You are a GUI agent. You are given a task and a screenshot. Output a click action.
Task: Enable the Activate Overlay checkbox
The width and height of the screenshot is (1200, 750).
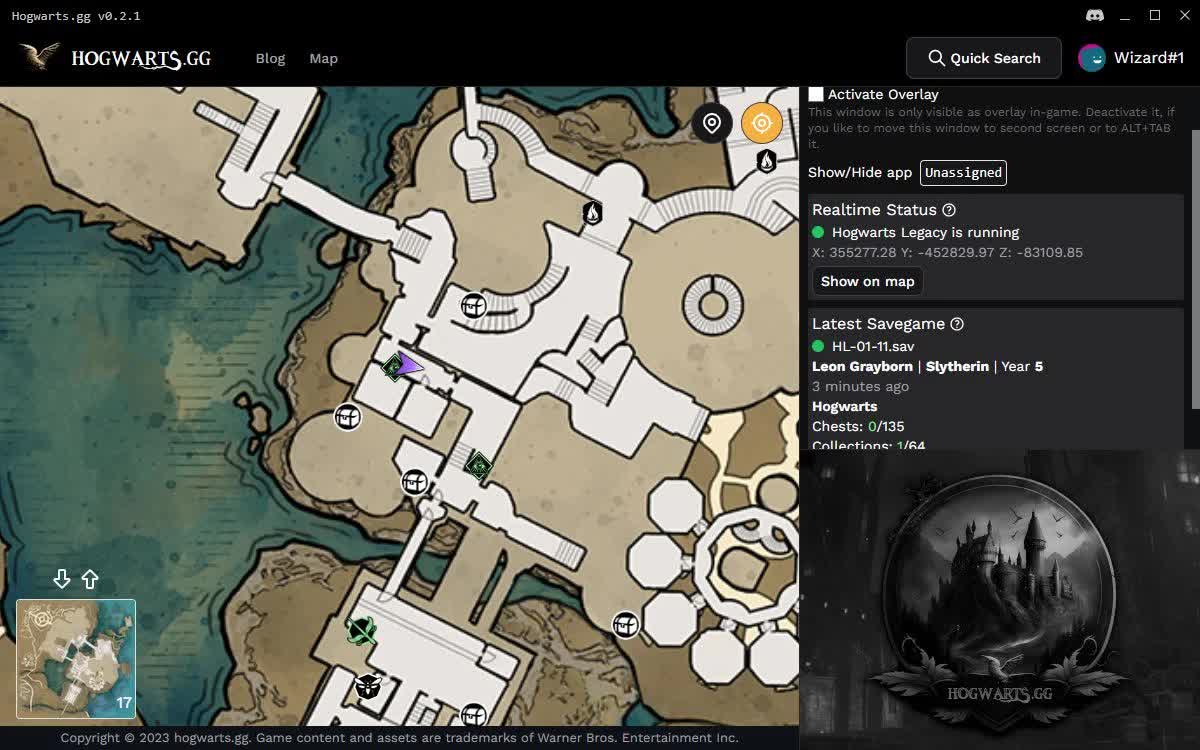coord(816,94)
